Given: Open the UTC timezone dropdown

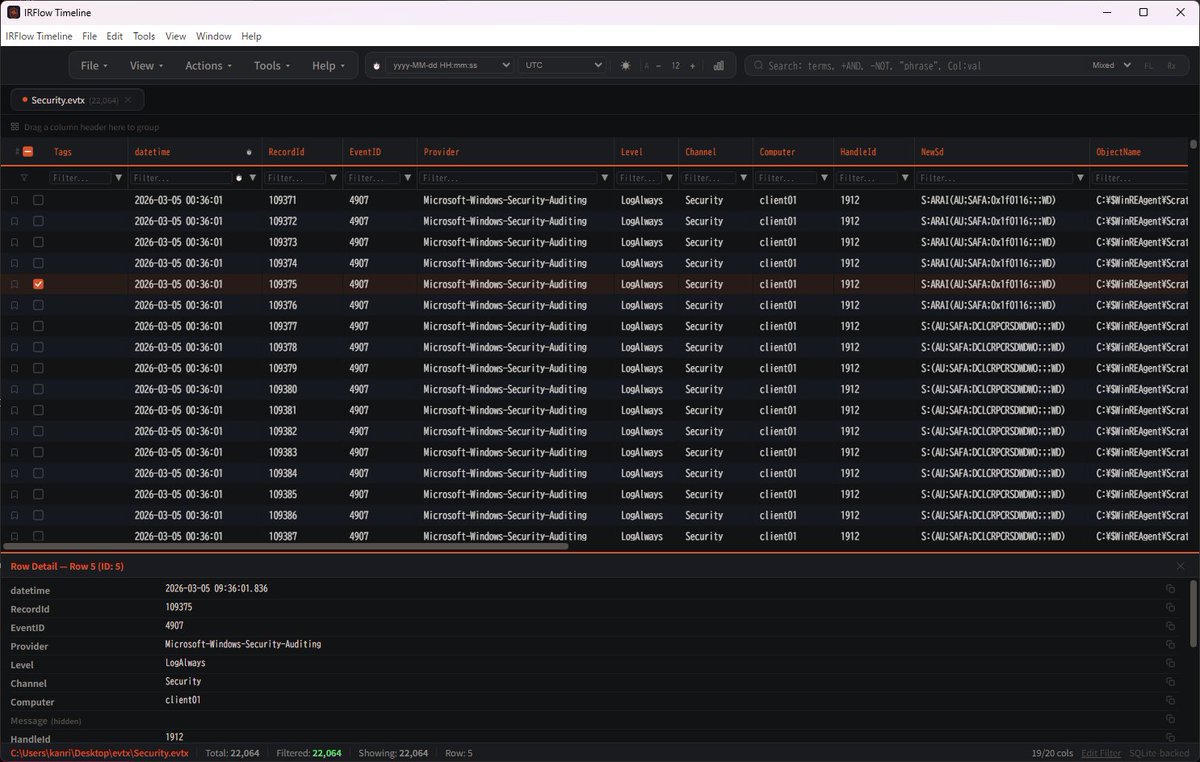Looking at the screenshot, I should (x=562, y=65).
